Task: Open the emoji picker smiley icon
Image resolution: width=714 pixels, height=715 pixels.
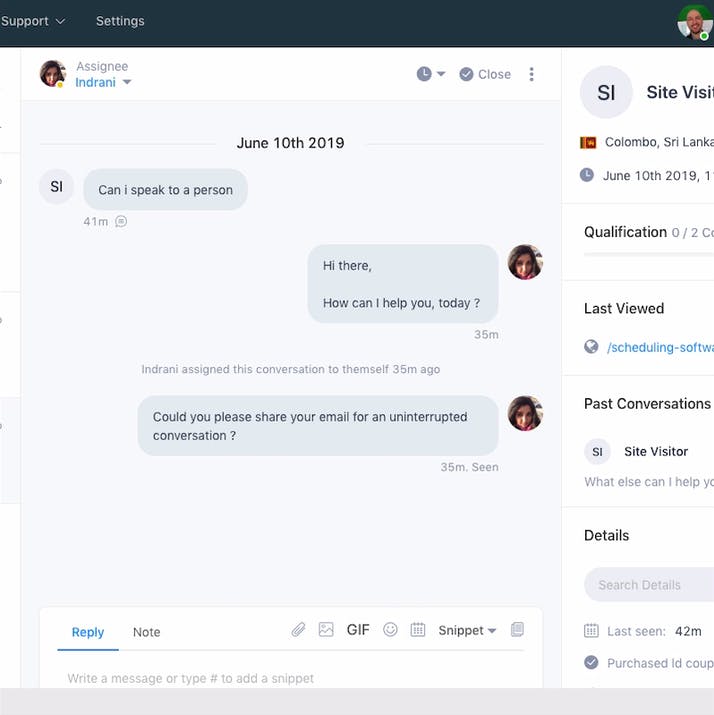Action: [x=390, y=630]
